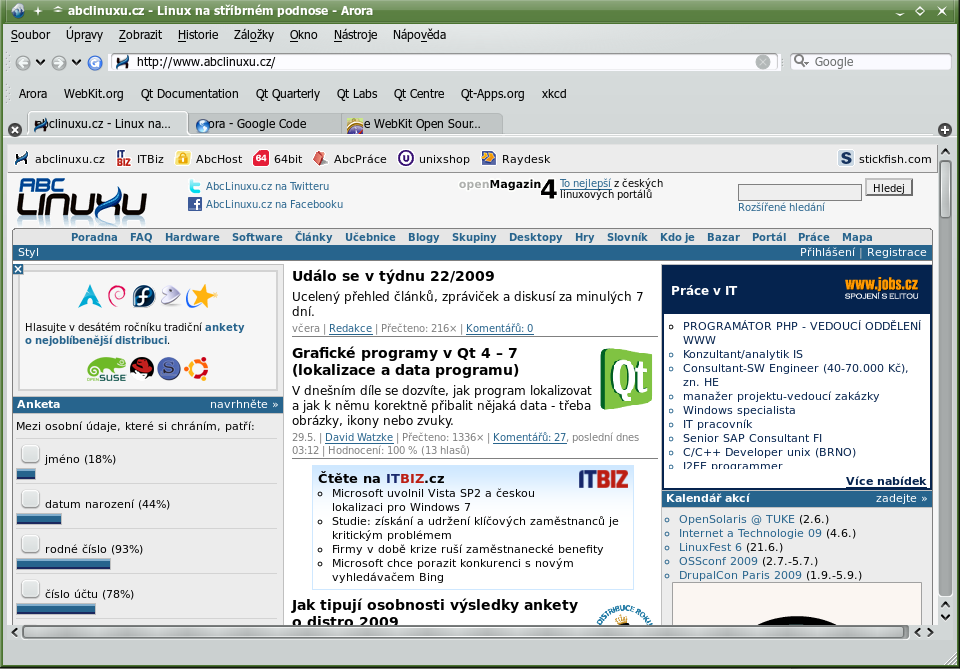Image resolution: width=960 pixels, height=669 pixels.
Task: Open the 64bit icon link
Action: [261, 159]
